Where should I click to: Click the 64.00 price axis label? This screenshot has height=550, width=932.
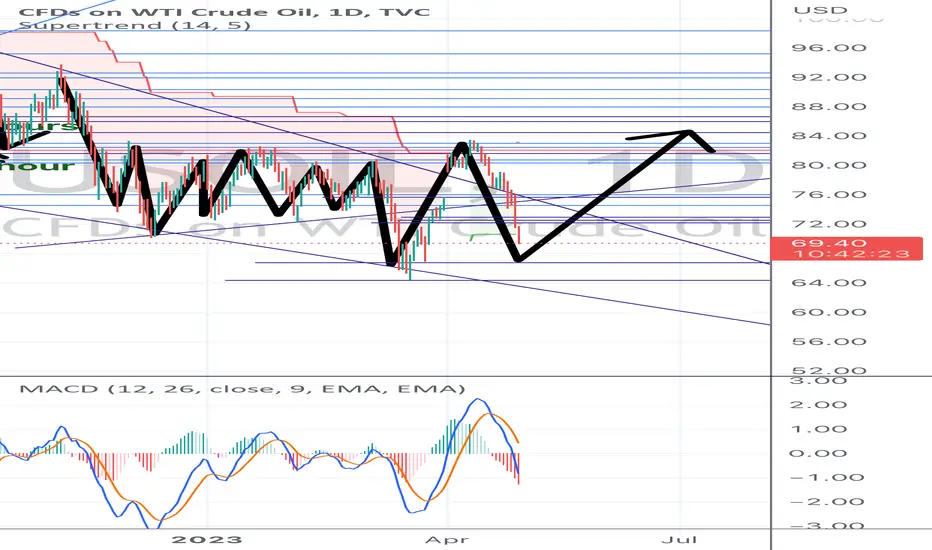pos(829,282)
